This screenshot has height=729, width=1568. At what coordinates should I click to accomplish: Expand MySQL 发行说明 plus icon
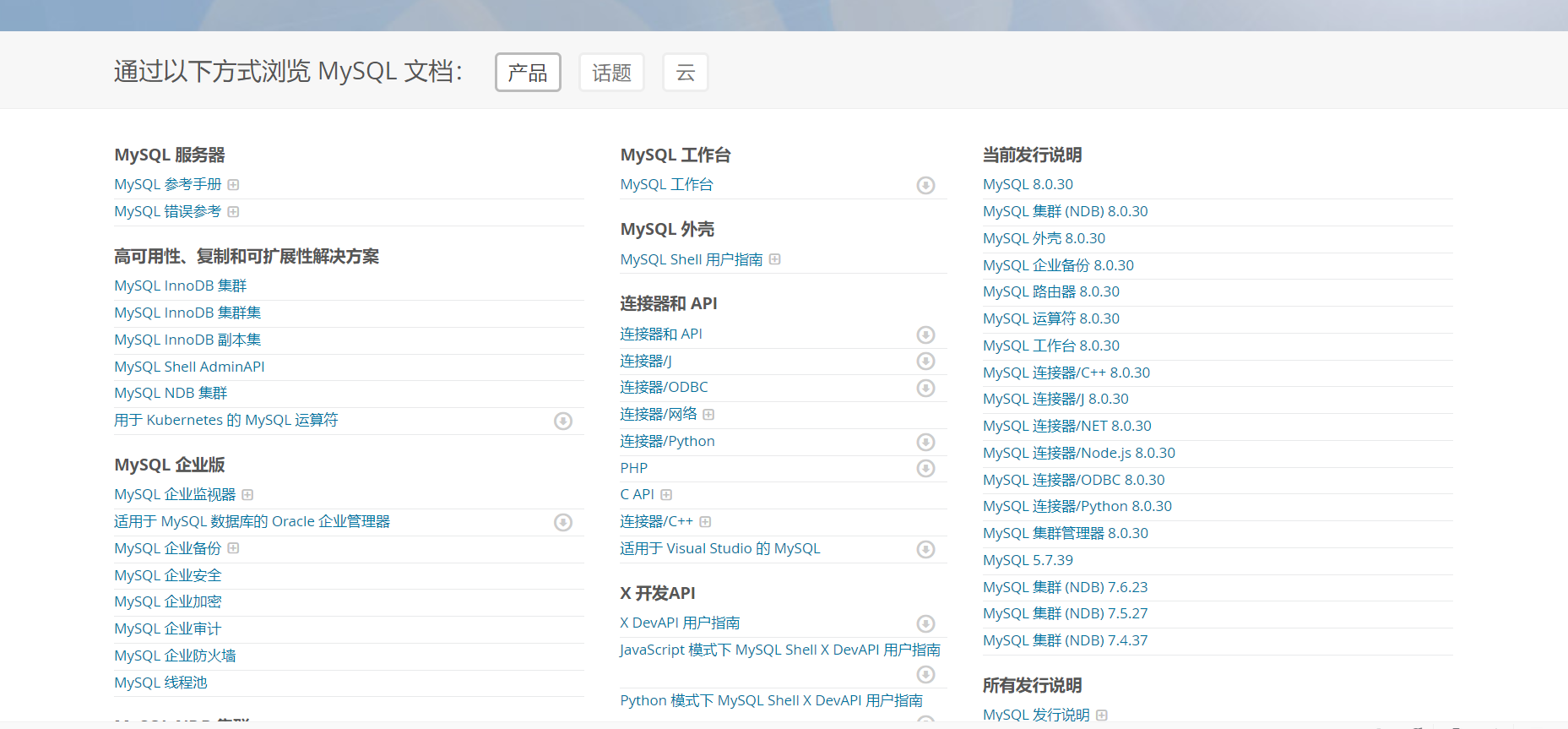tap(1101, 715)
